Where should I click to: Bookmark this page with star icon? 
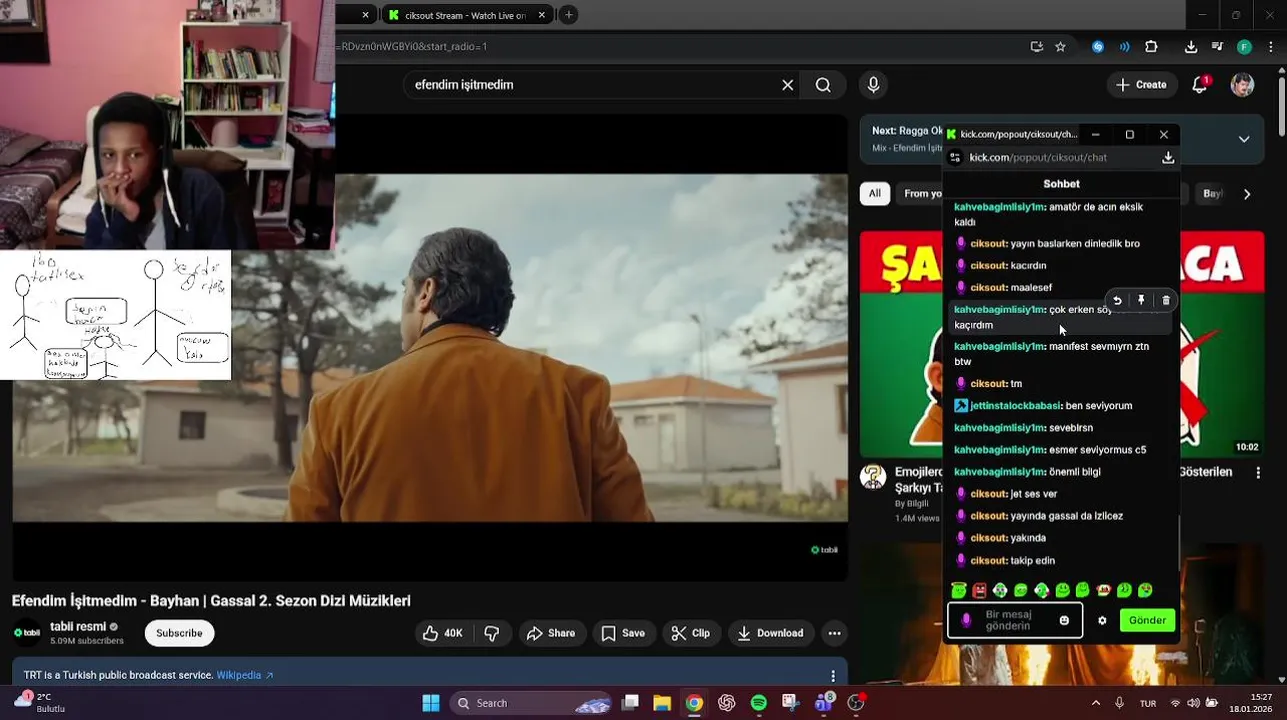(1060, 46)
